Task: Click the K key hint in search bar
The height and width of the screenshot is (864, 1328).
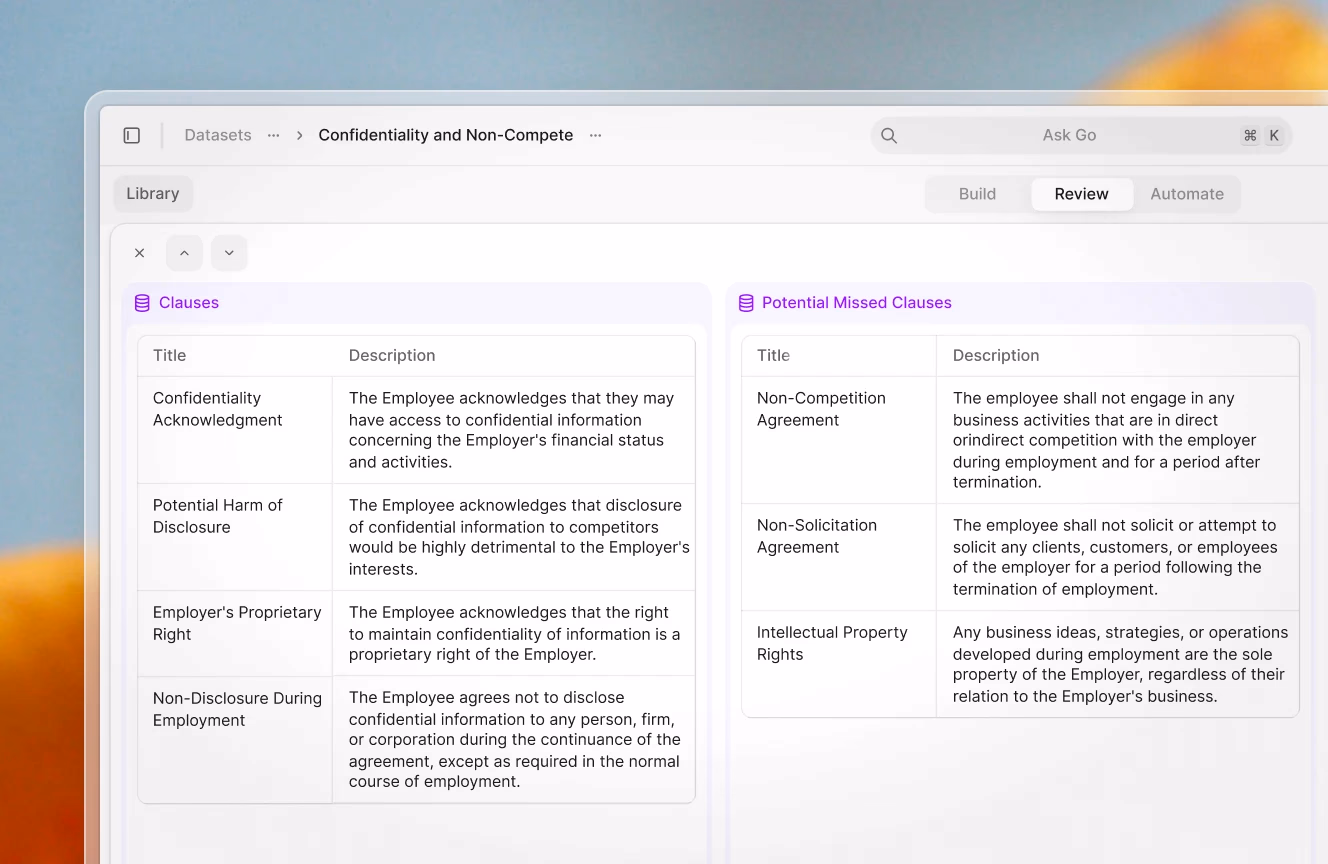Action: [1274, 135]
